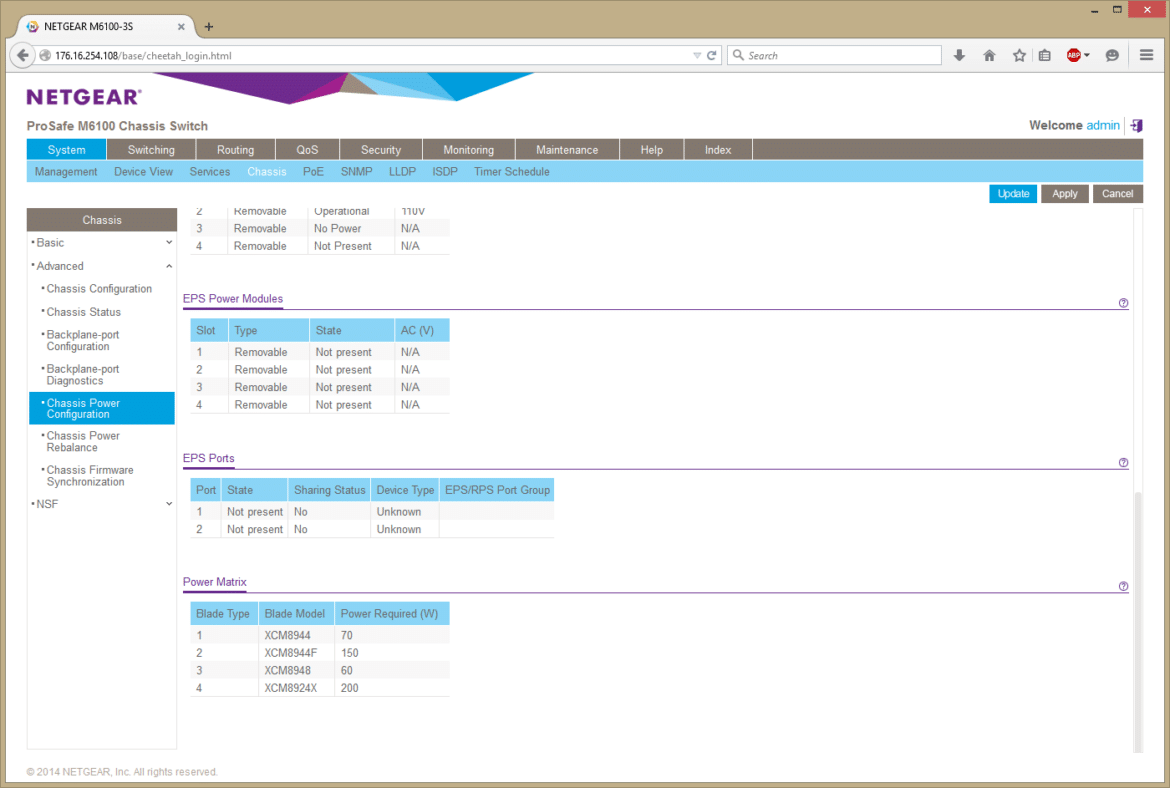The image size is (1170, 788).
Task: Select the LLDP submenu item
Action: click(402, 172)
